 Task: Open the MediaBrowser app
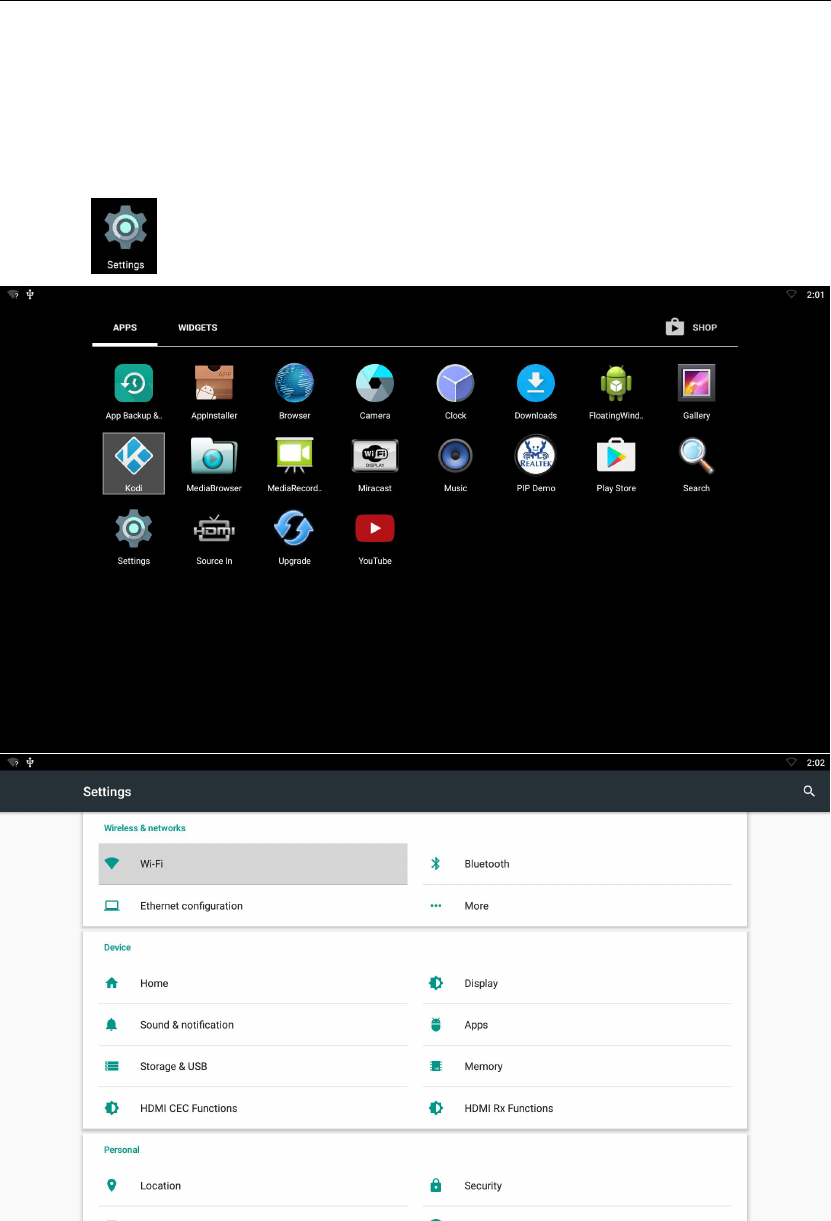click(214, 464)
